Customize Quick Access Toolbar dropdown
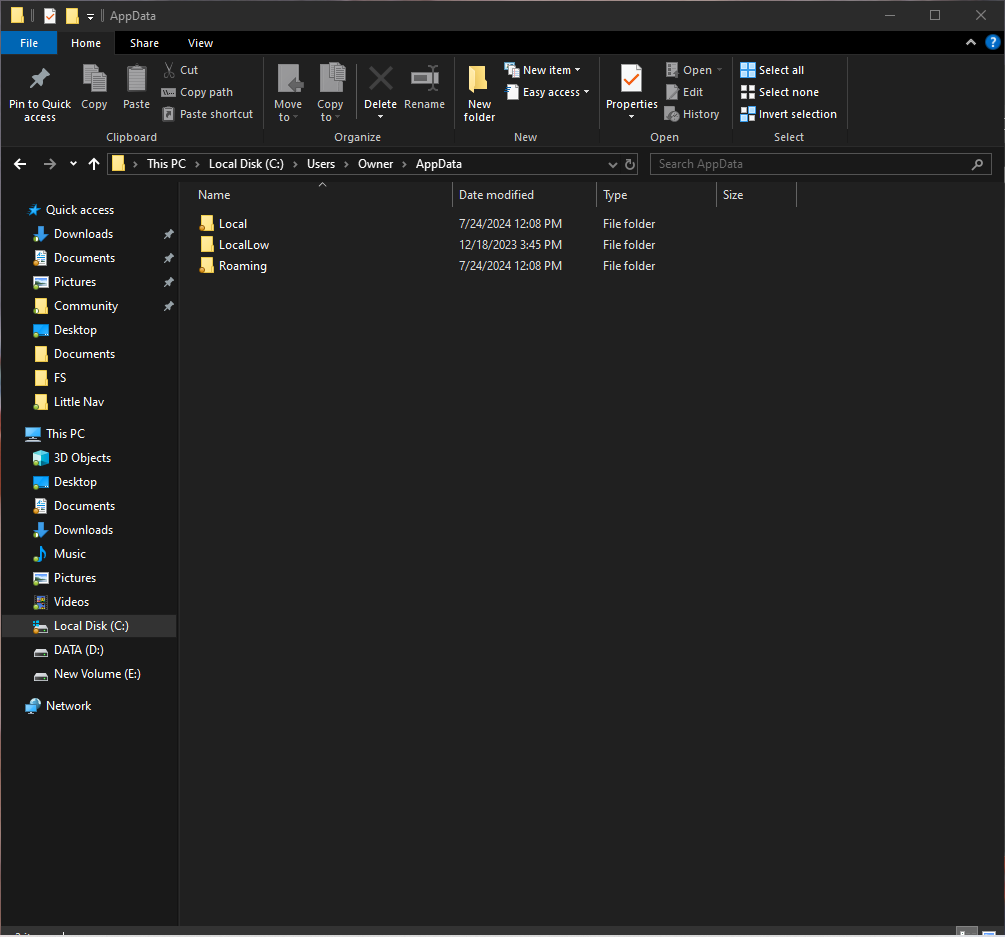 coord(90,17)
